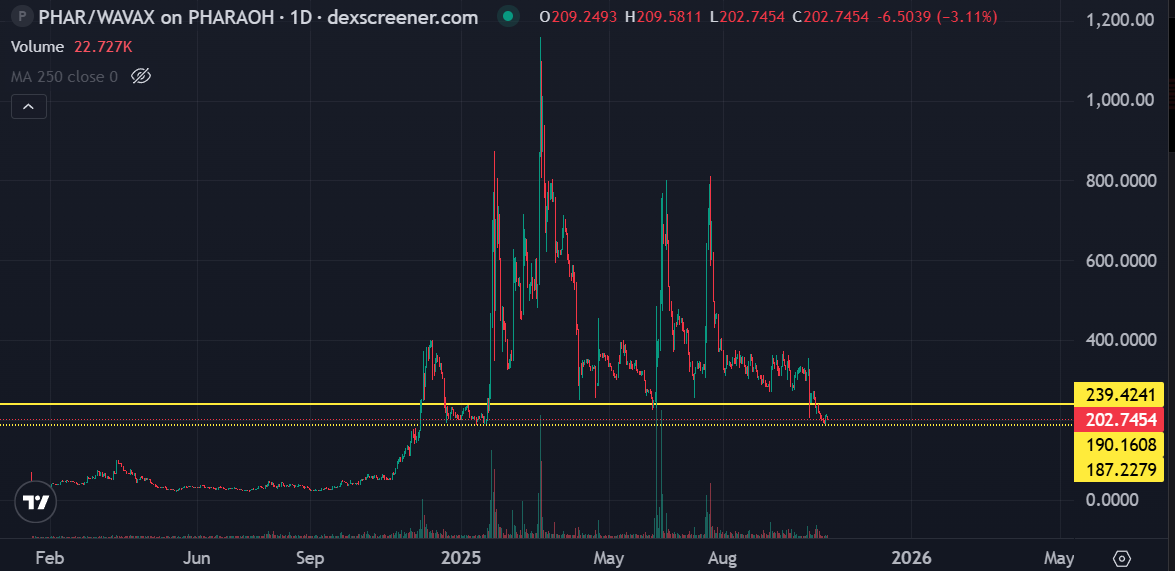Click the round P token icon

pyautogui.click(x=19, y=16)
